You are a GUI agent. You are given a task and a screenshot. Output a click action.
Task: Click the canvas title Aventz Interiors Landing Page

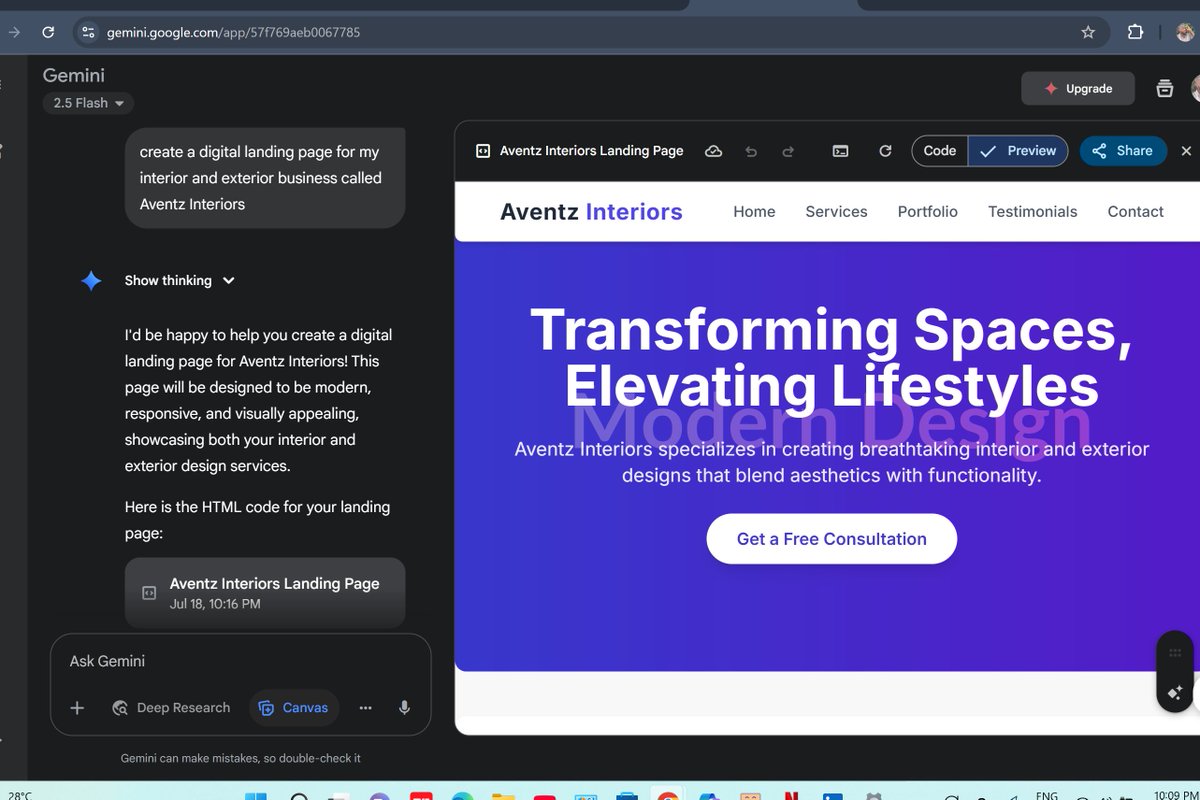tap(591, 151)
